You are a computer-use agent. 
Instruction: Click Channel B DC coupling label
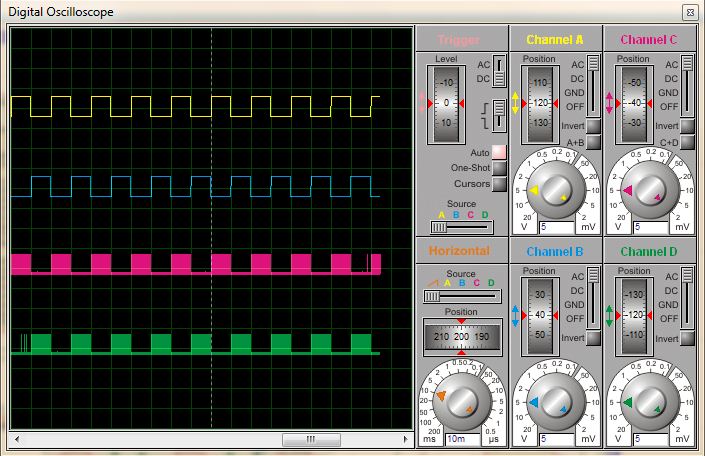577,291
